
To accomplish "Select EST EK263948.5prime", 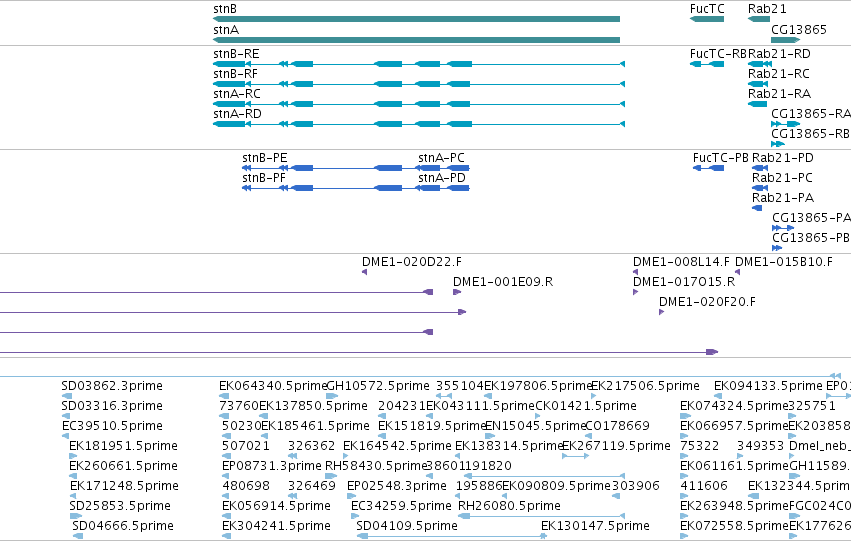I will [734, 507].
